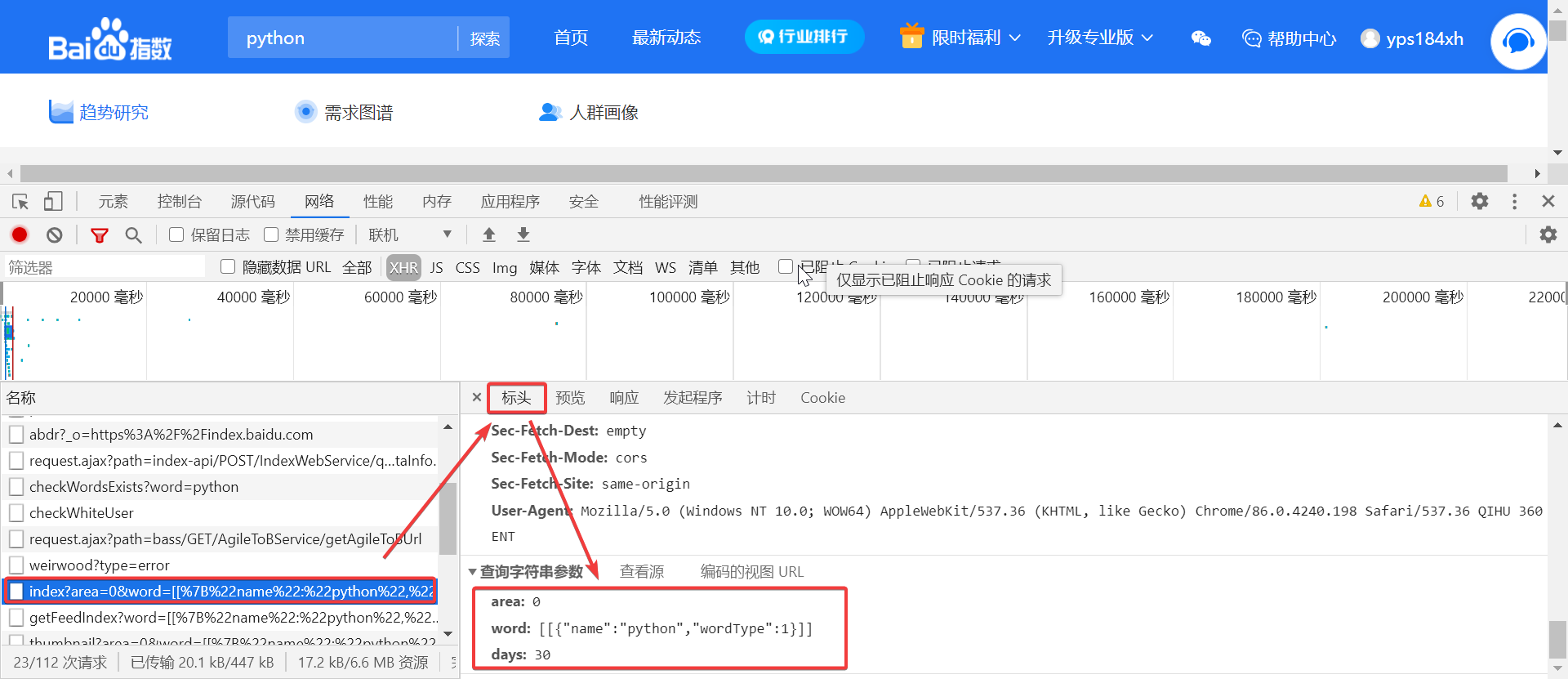Select the index?area=0&word request row
Image resolution: width=1568 pixels, height=679 pixels.
tap(221, 592)
